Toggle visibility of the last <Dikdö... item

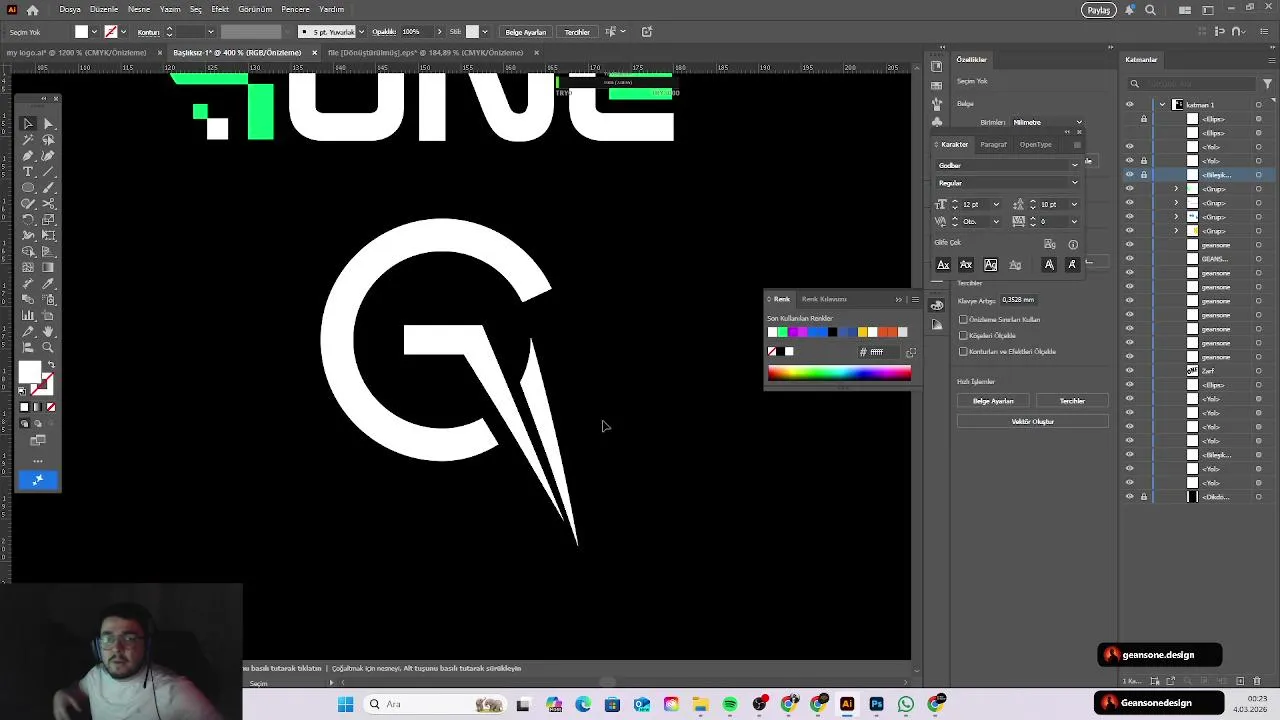point(1130,497)
